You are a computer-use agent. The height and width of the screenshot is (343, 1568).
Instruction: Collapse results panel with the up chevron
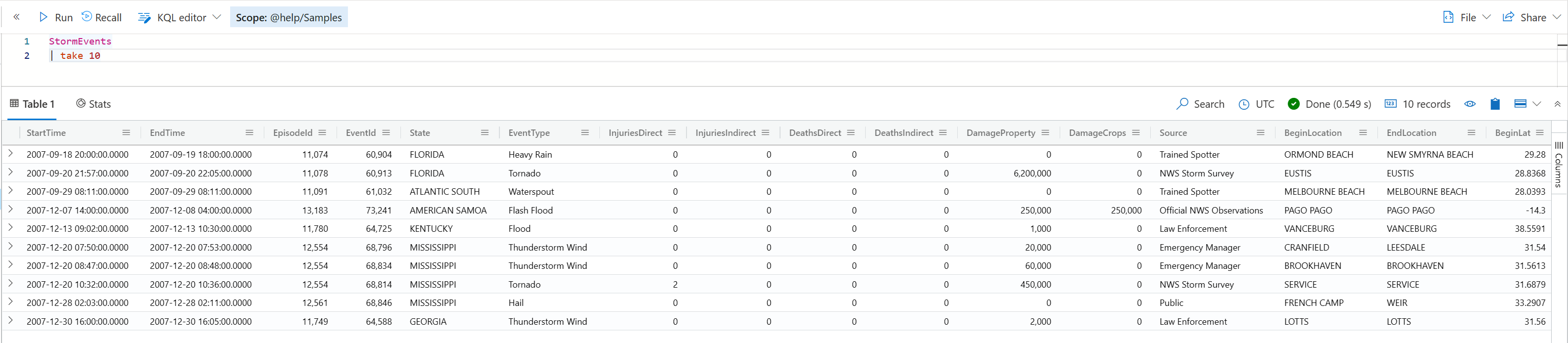(1558, 104)
